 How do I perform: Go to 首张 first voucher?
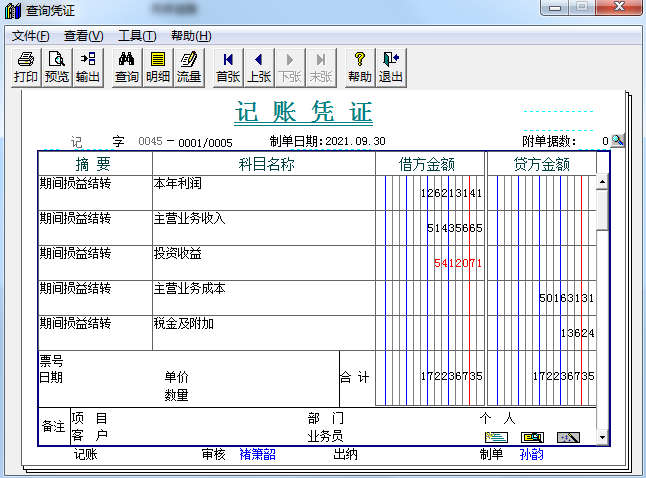point(228,68)
